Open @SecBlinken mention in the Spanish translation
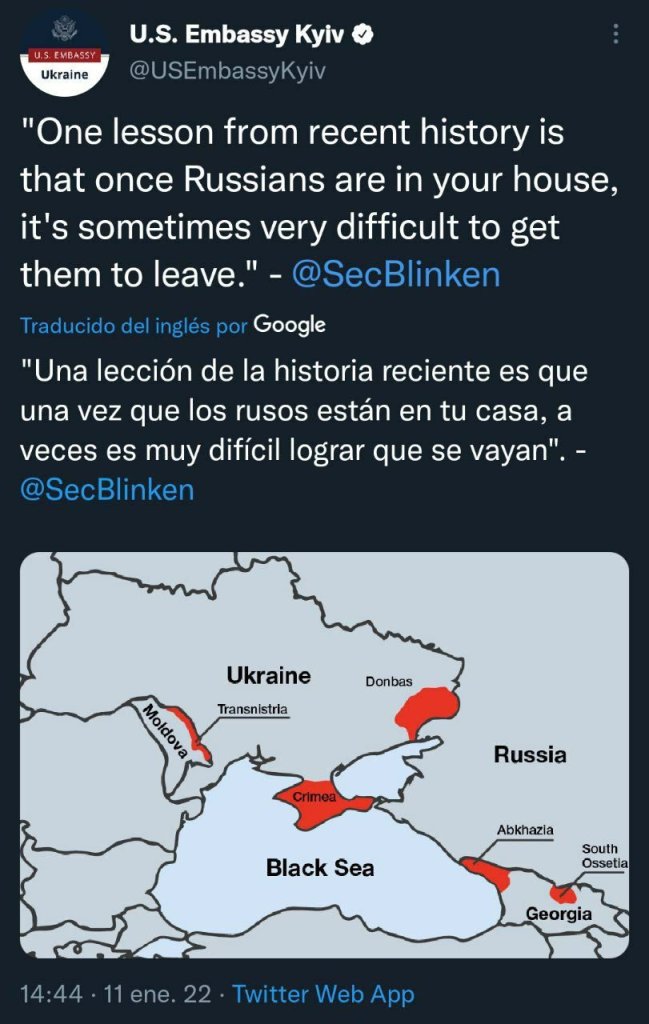The height and width of the screenshot is (1024, 649). point(108,490)
